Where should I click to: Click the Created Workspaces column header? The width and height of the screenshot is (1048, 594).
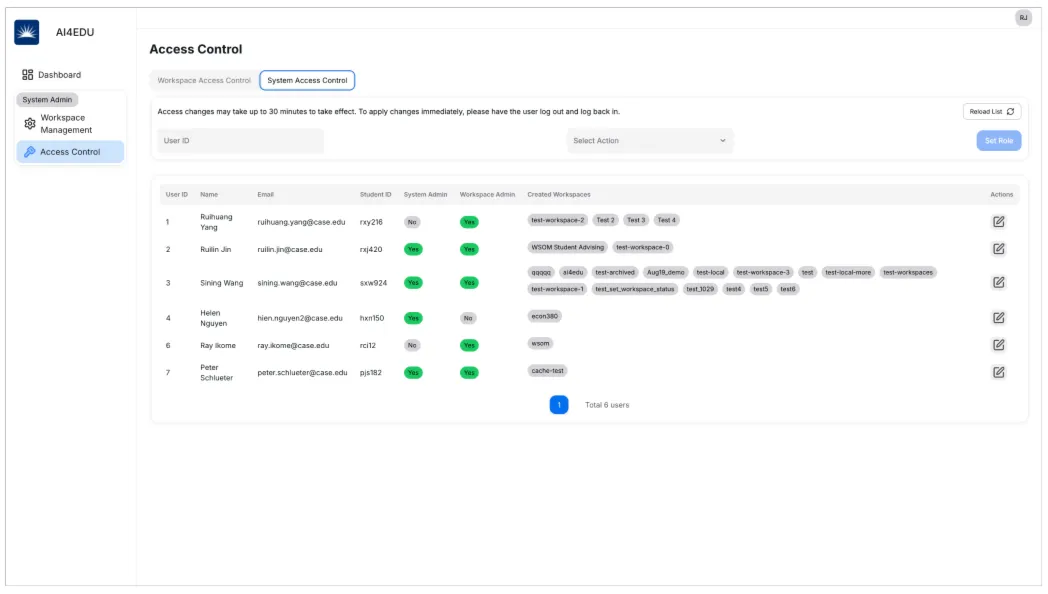click(x=559, y=194)
